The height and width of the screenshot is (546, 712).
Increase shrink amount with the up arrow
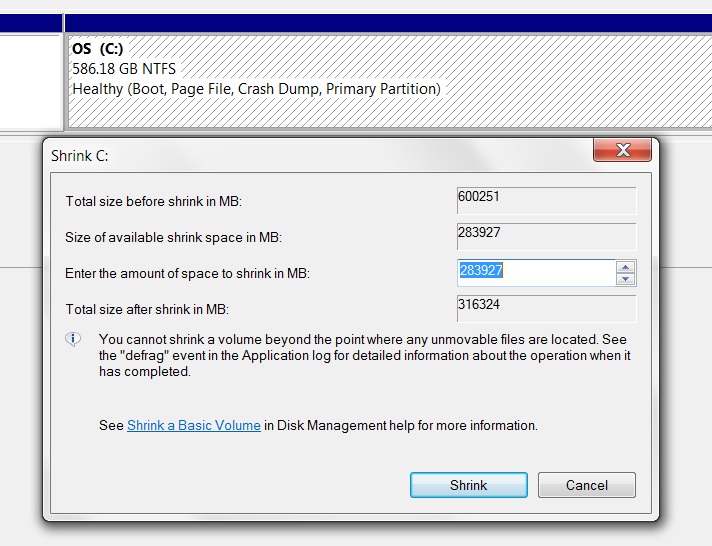tap(626, 267)
